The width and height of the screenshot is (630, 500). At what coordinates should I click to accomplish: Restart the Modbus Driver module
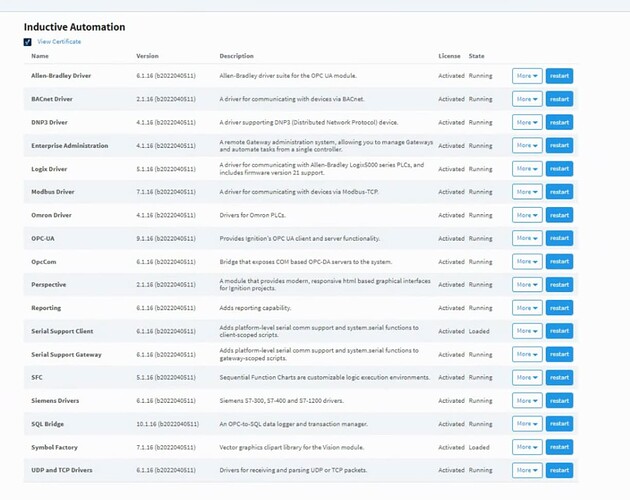coord(559,192)
